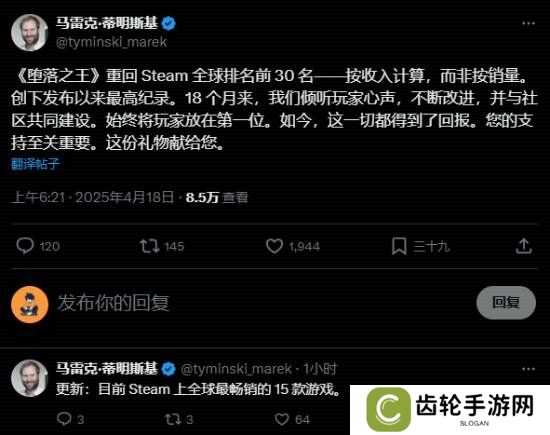Image resolution: width=550 pixels, height=435 pixels.
Task: Like the update reply with 64 likes
Action: 282,419
